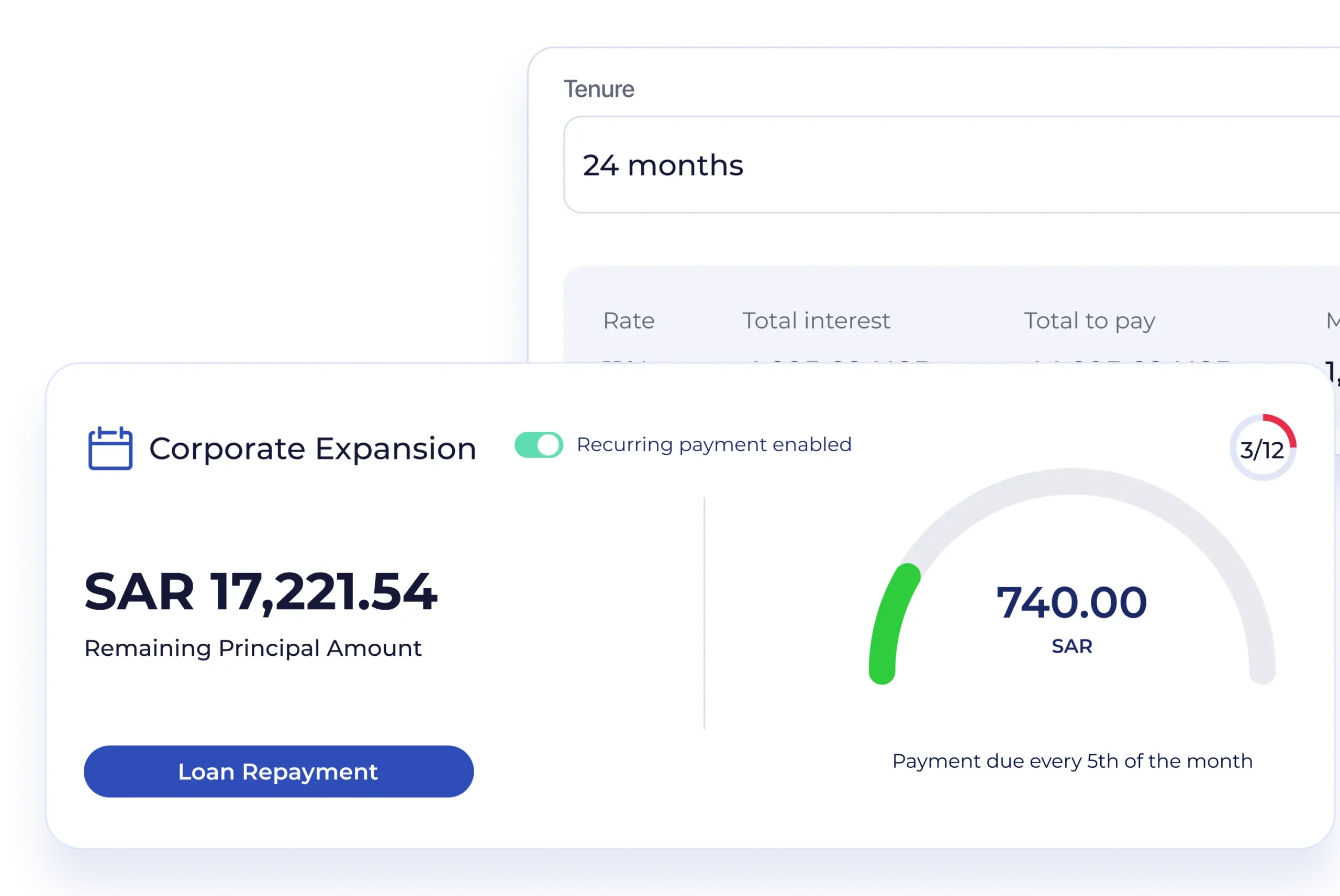Click the Corporate Expansion title
1340x896 pixels.
pyautogui.click(x=312, y=449)
